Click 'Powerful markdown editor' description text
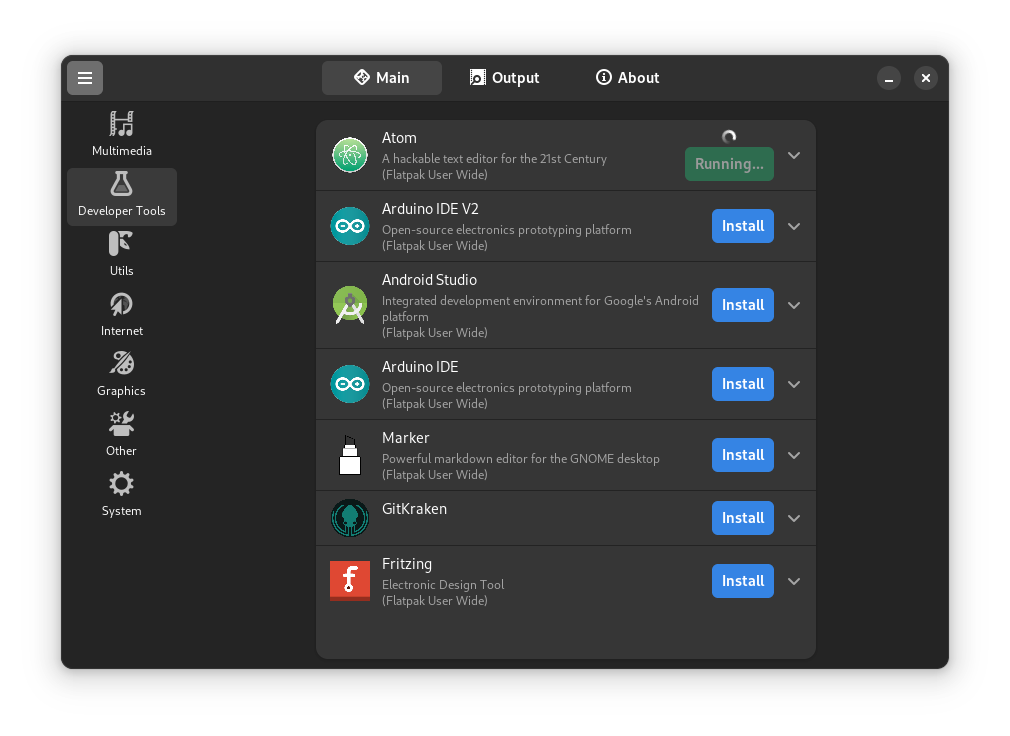This screenshot has width=1010, height=736. pos(520,458)
